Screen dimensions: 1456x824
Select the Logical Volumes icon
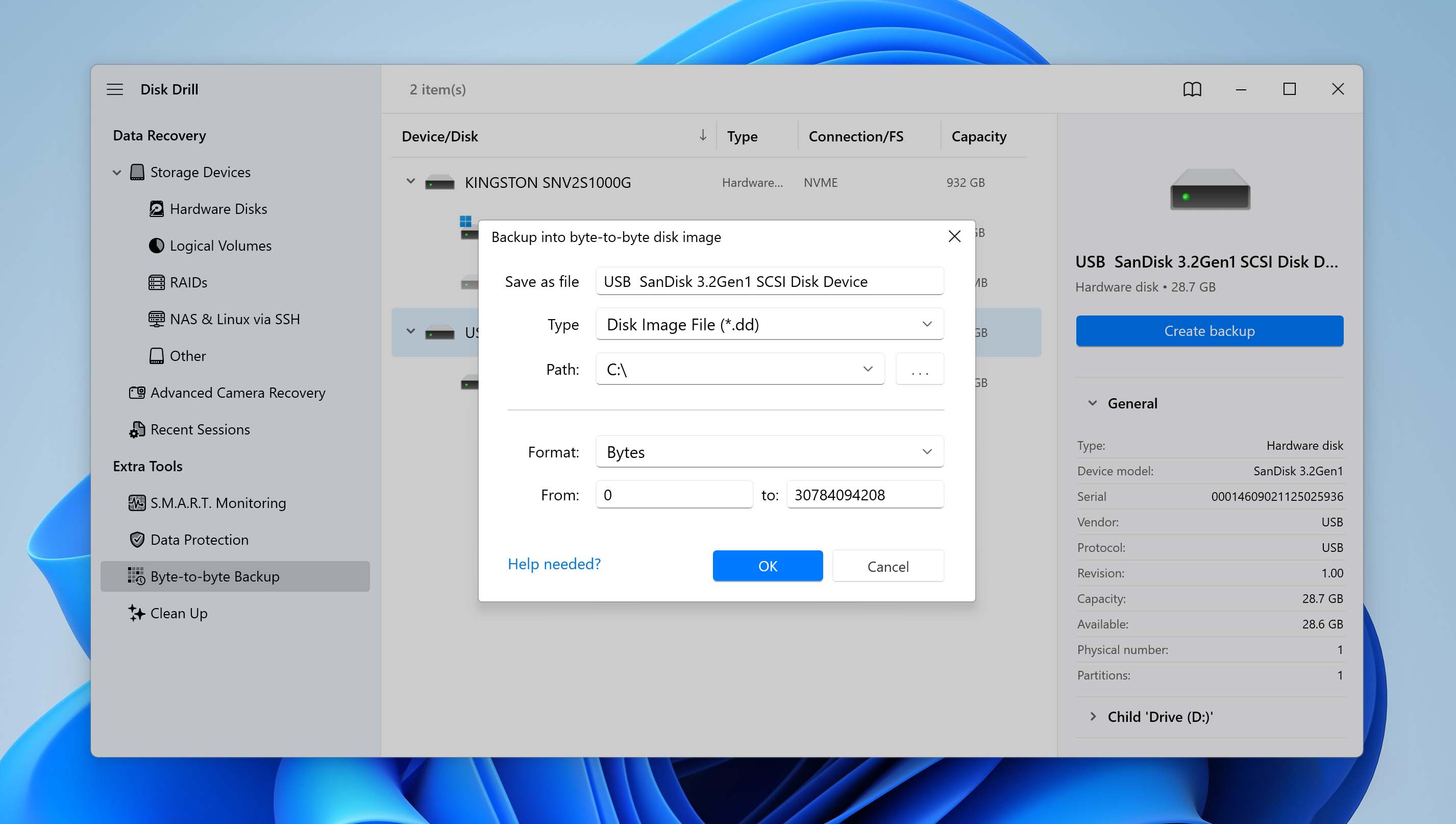(157, 245)
